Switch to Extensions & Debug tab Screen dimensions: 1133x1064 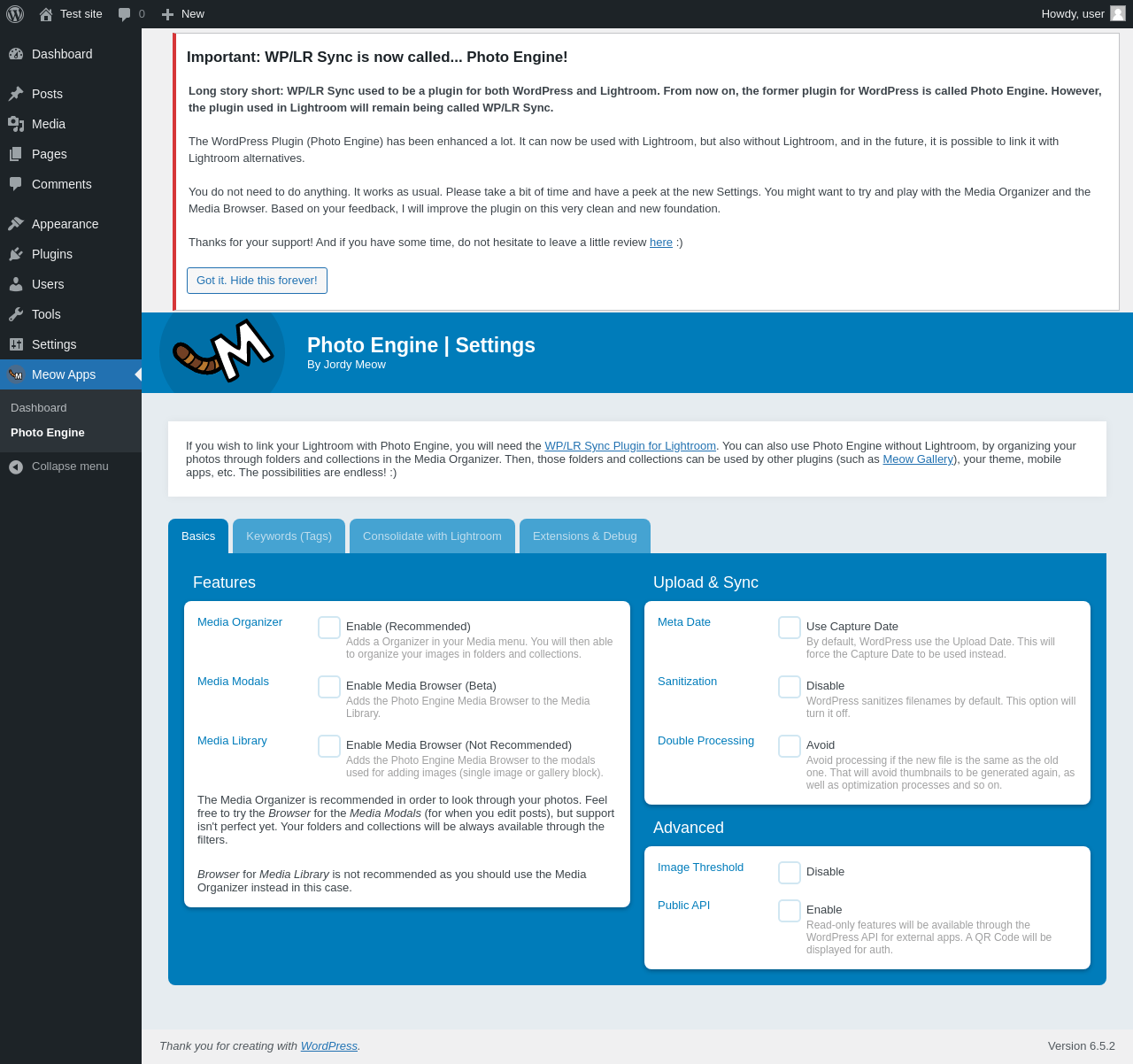pyautogui.click(x=585, y=536)
